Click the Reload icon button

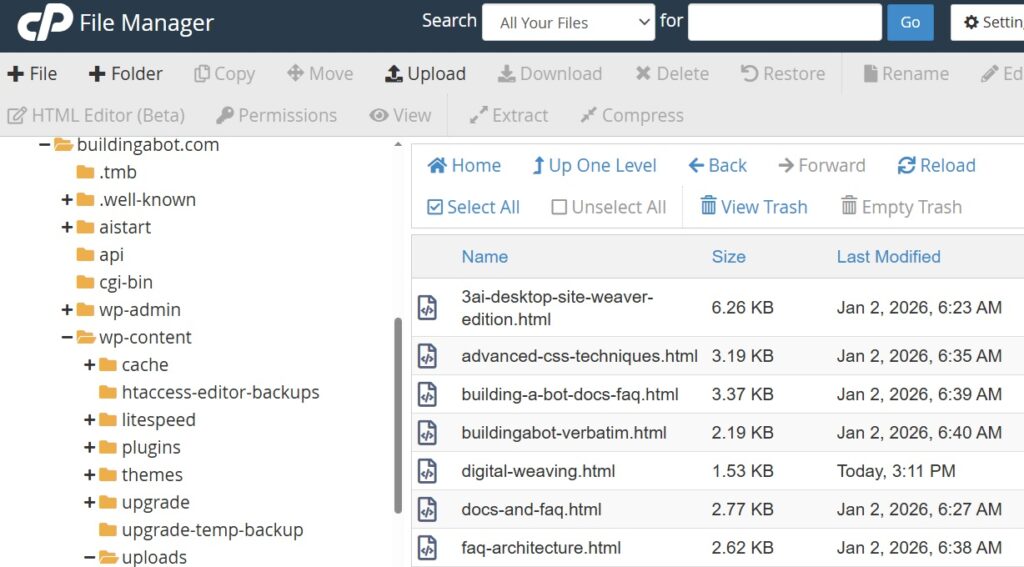click(x=907, y=166)
